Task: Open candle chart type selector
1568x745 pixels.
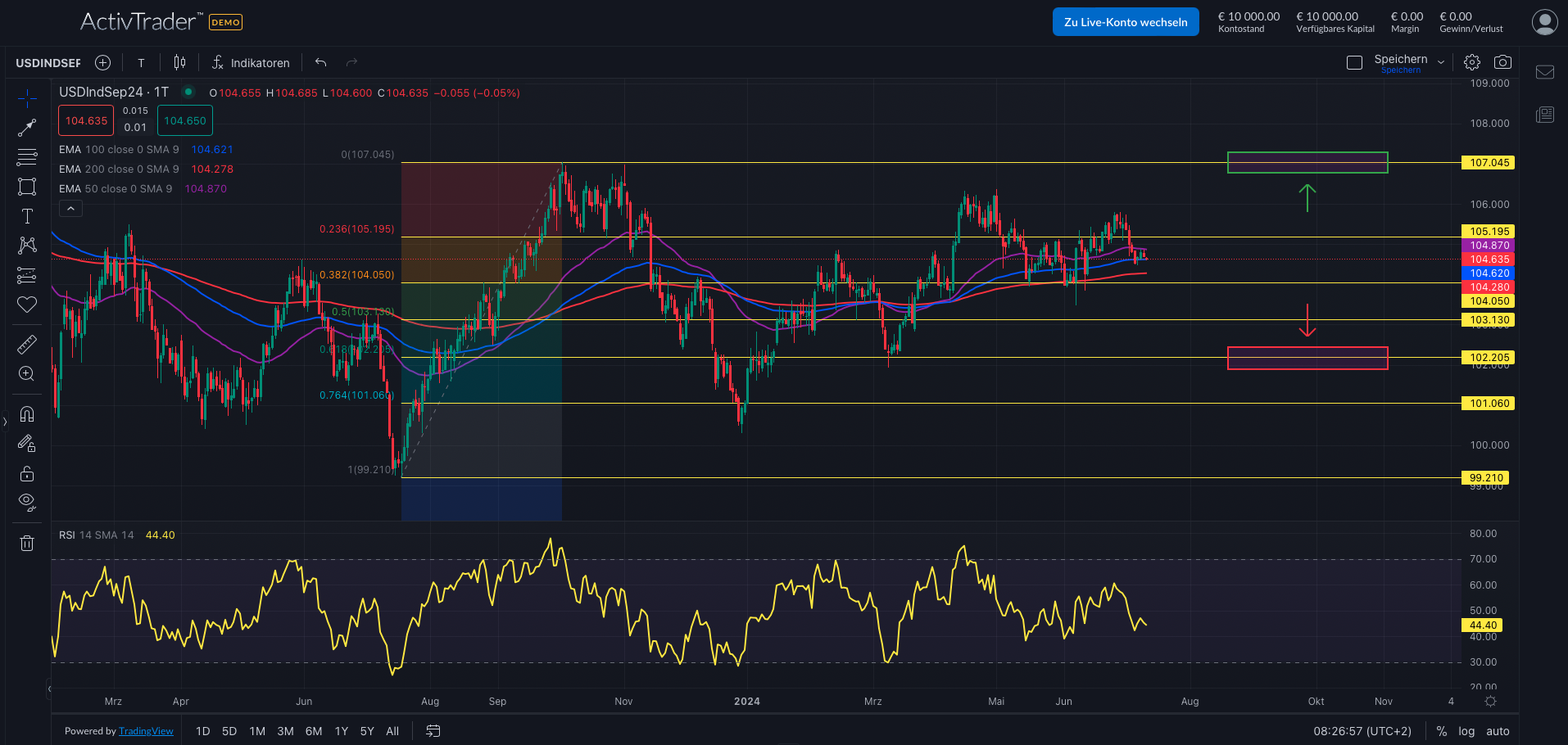Action: point(179,62)
